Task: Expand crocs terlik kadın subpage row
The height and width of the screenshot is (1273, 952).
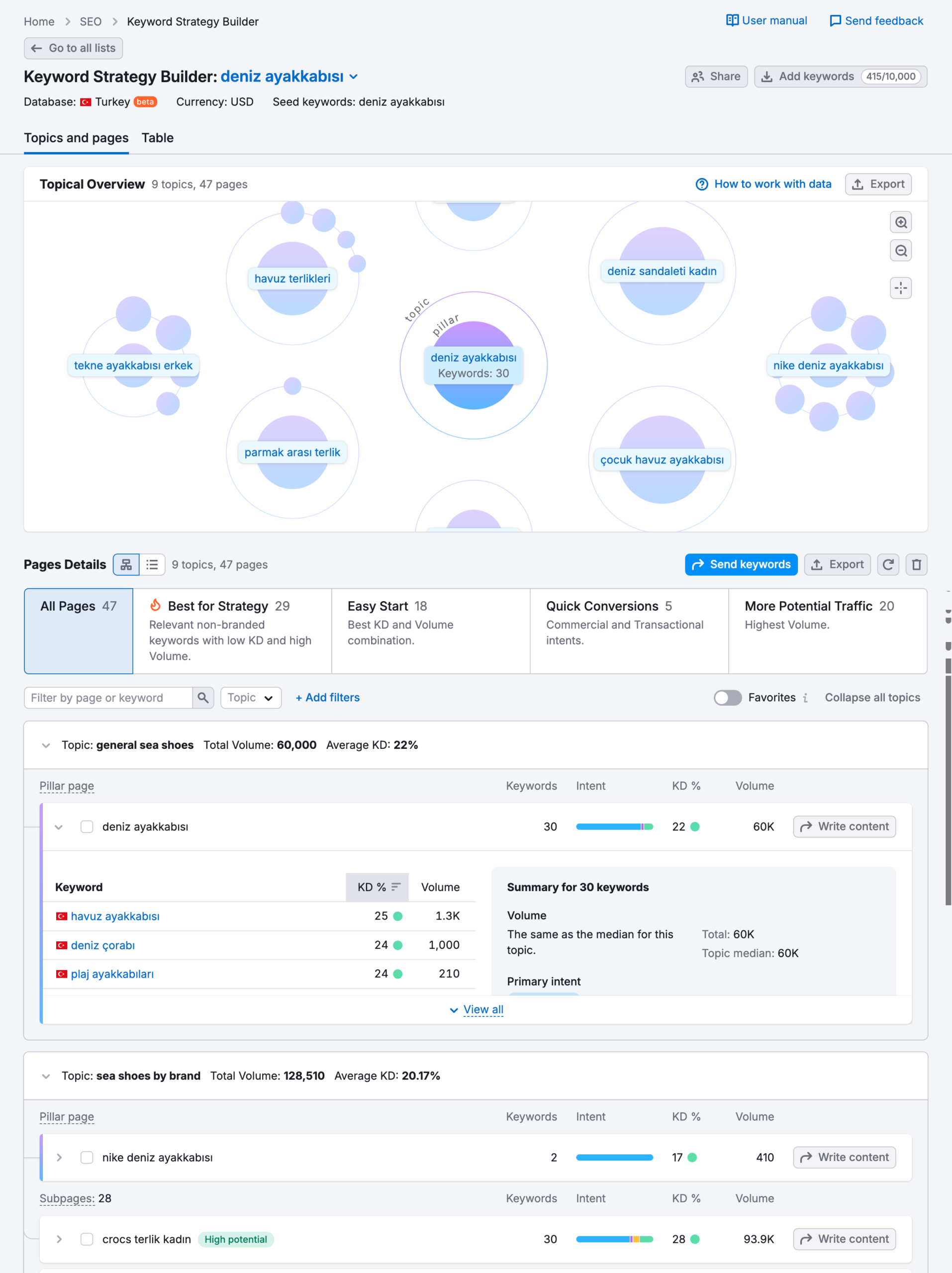Action: 59,1239
